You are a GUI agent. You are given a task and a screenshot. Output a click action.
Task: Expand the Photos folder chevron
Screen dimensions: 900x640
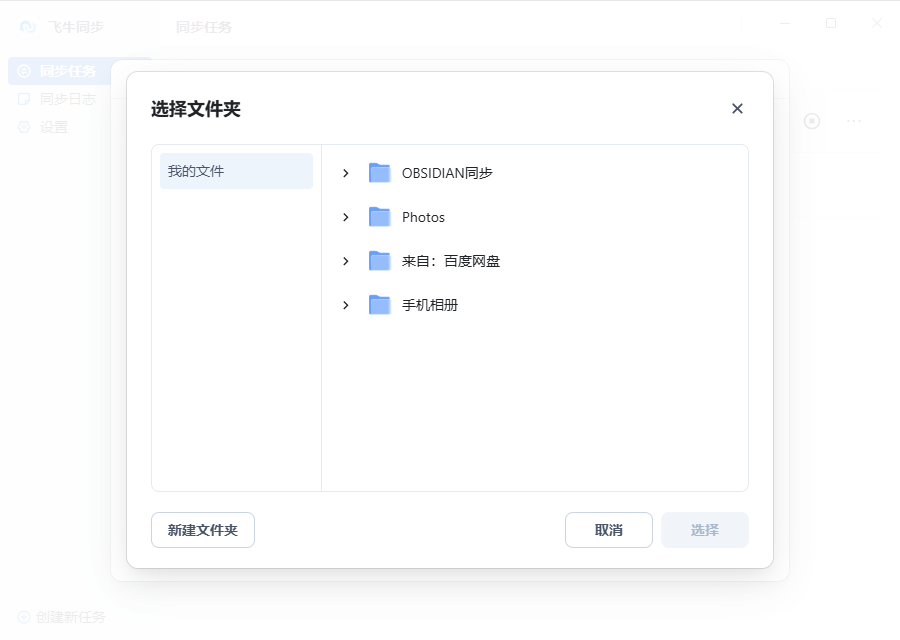[x=346, y=217]
